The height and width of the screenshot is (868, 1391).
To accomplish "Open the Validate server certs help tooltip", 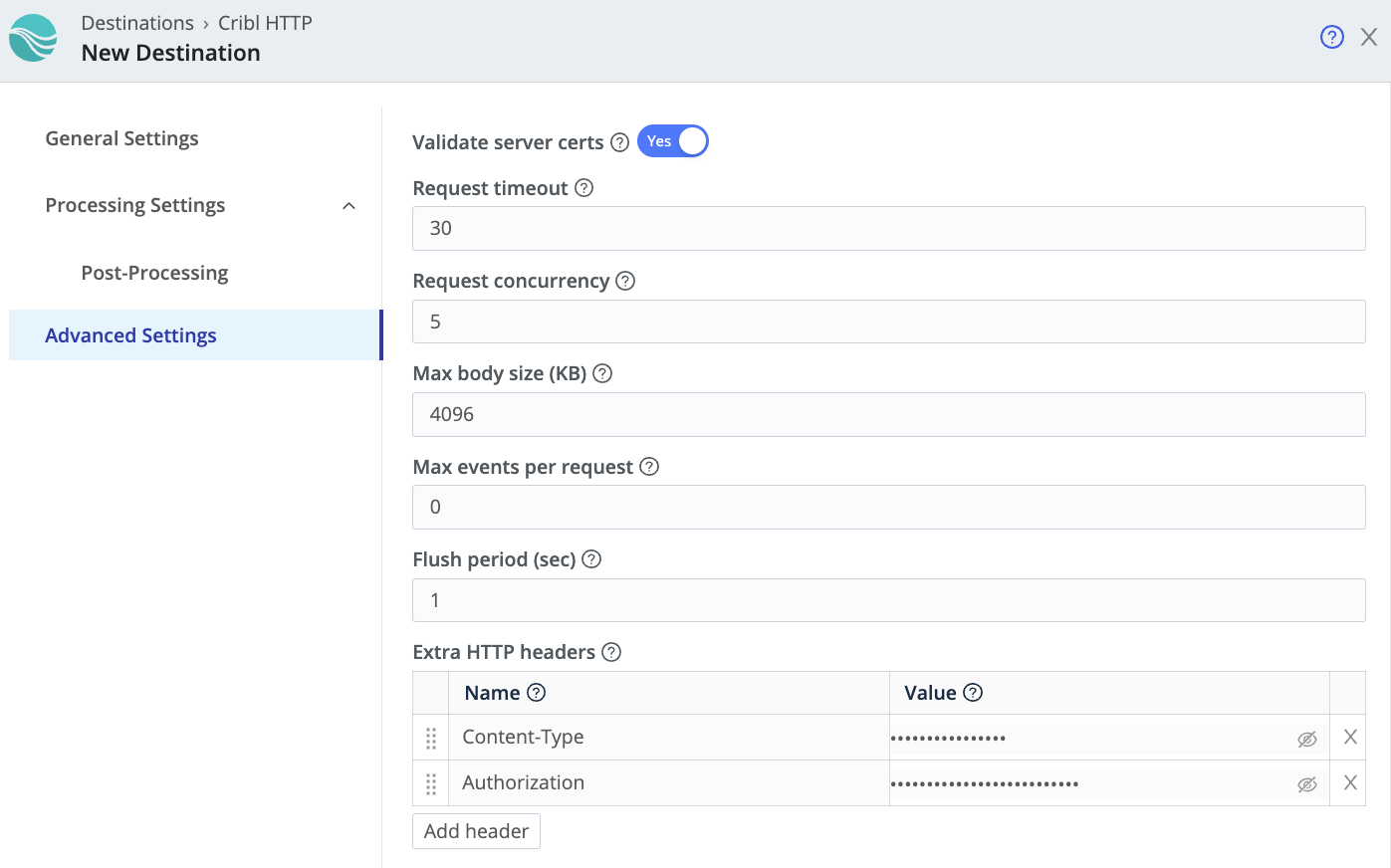I will point(620,141).
